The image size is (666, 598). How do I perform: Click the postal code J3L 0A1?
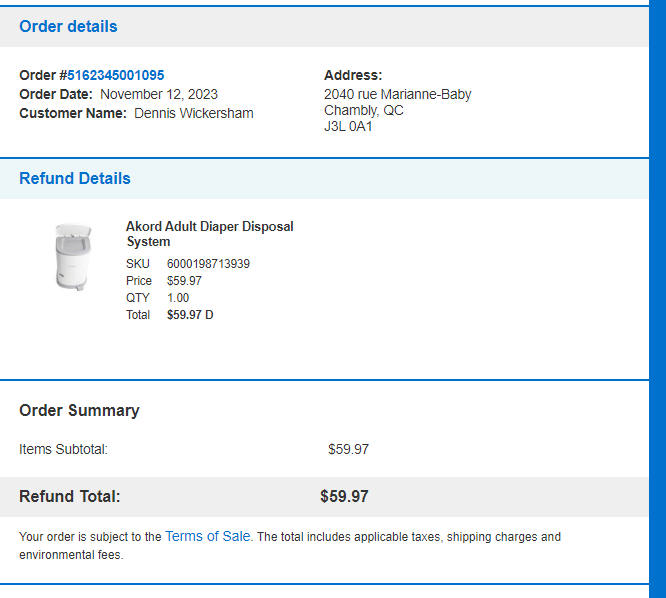click(348, 127)
